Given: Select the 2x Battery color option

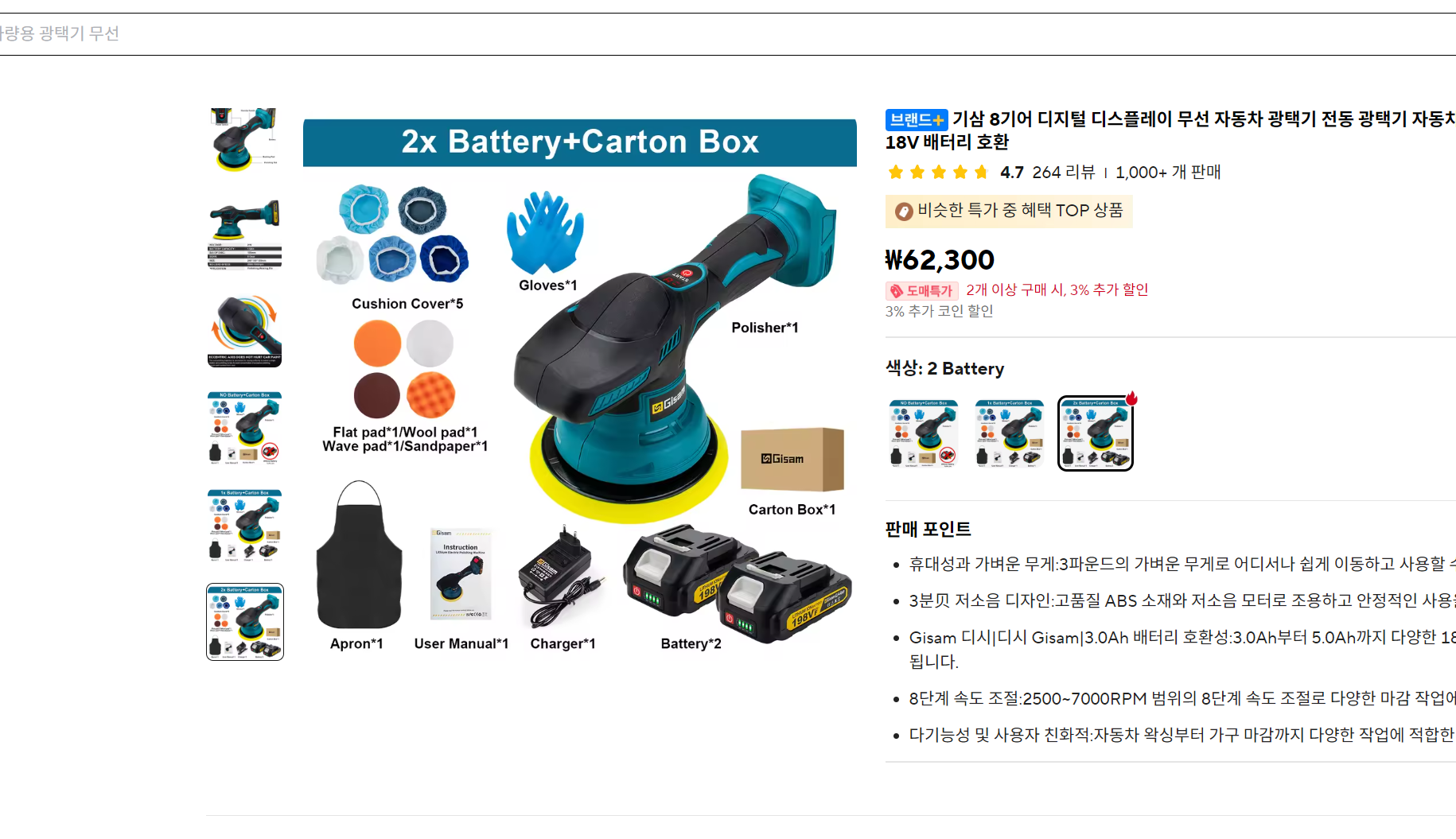Looking at the screenshot, I should (x=1096, y=433).
